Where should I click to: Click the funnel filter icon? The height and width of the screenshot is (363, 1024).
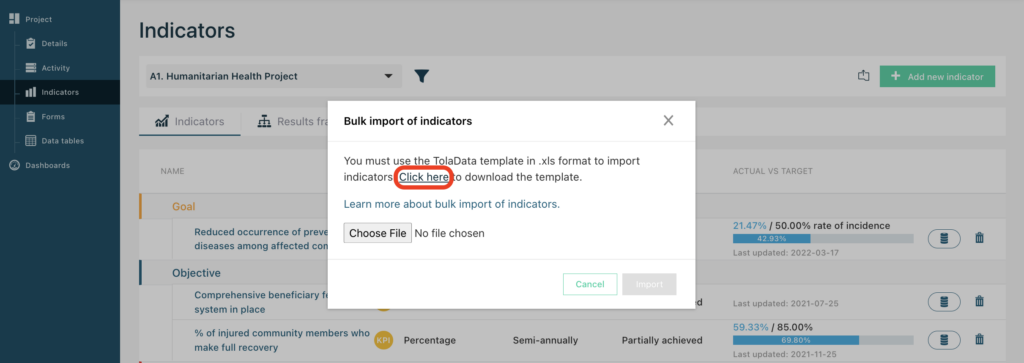[422, 76]
